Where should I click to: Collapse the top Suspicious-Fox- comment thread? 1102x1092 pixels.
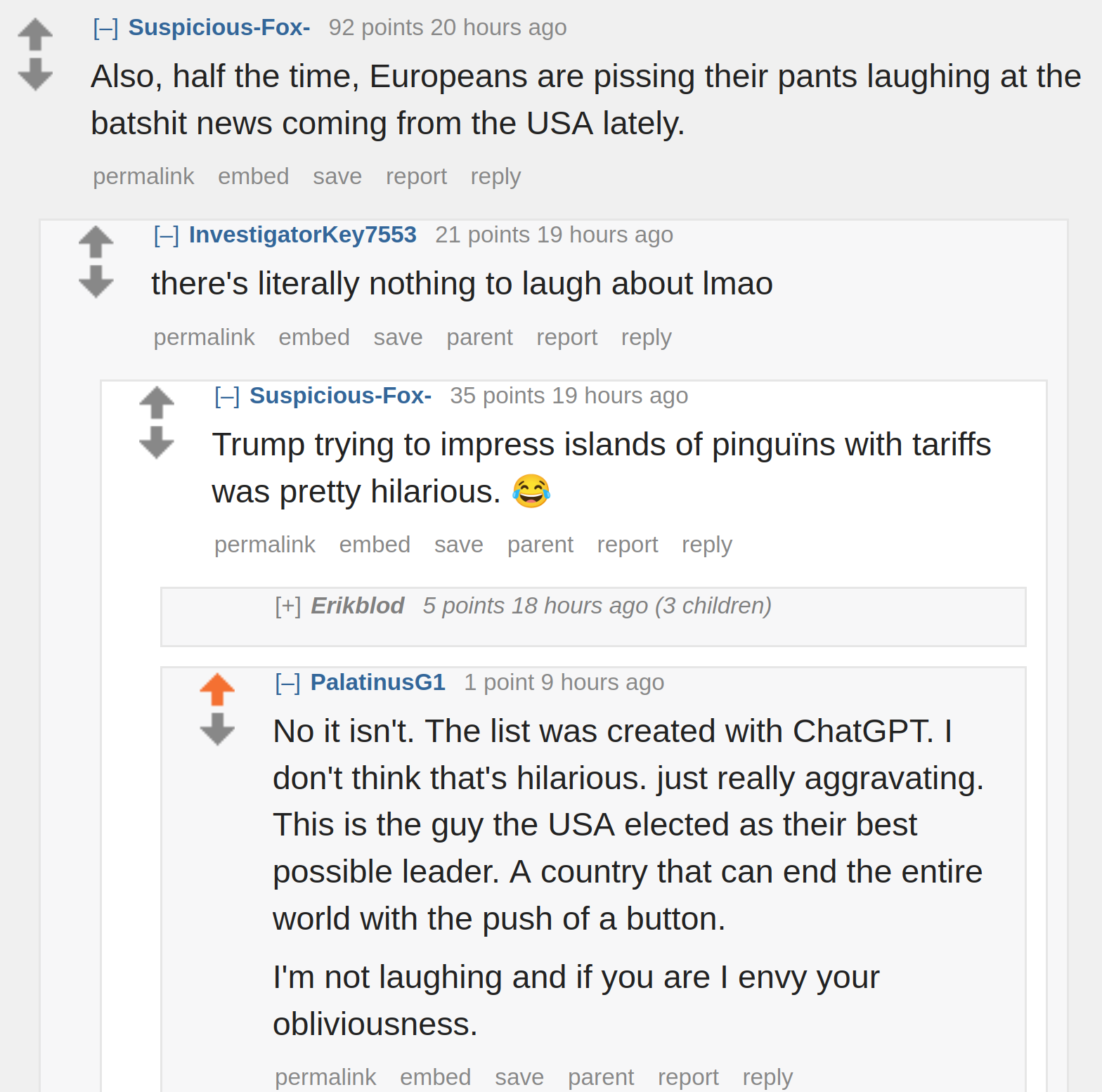(106, 27)
